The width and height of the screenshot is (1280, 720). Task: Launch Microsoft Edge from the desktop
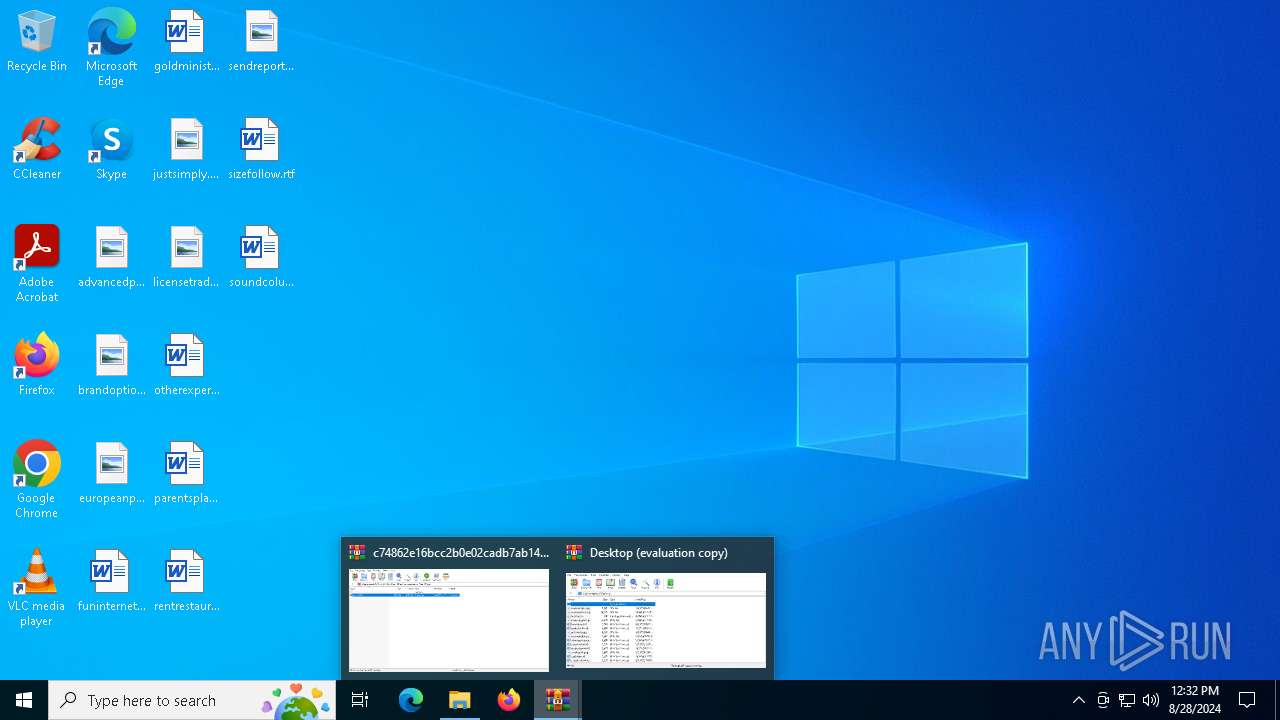111,48
